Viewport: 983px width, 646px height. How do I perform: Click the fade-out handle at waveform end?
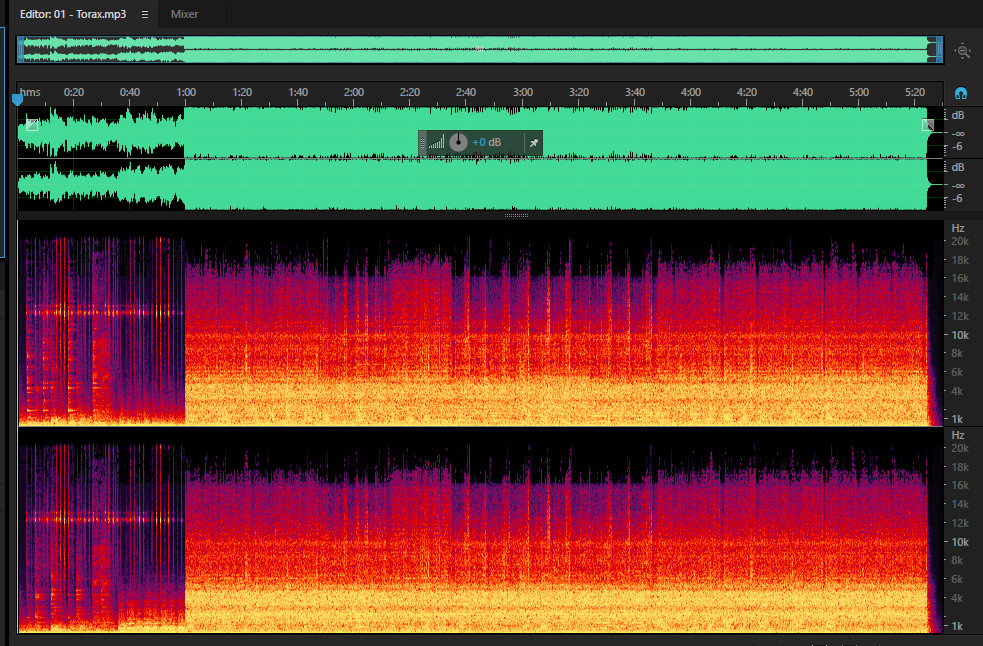pos(928,125)
